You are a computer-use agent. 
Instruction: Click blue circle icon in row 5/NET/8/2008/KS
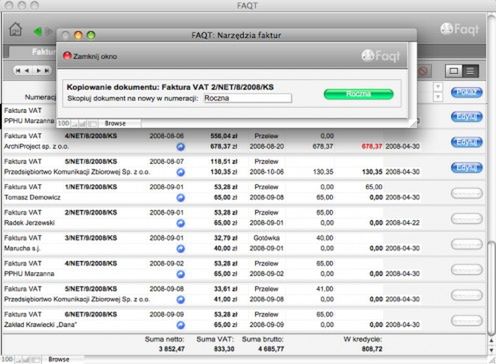point(180,172)
